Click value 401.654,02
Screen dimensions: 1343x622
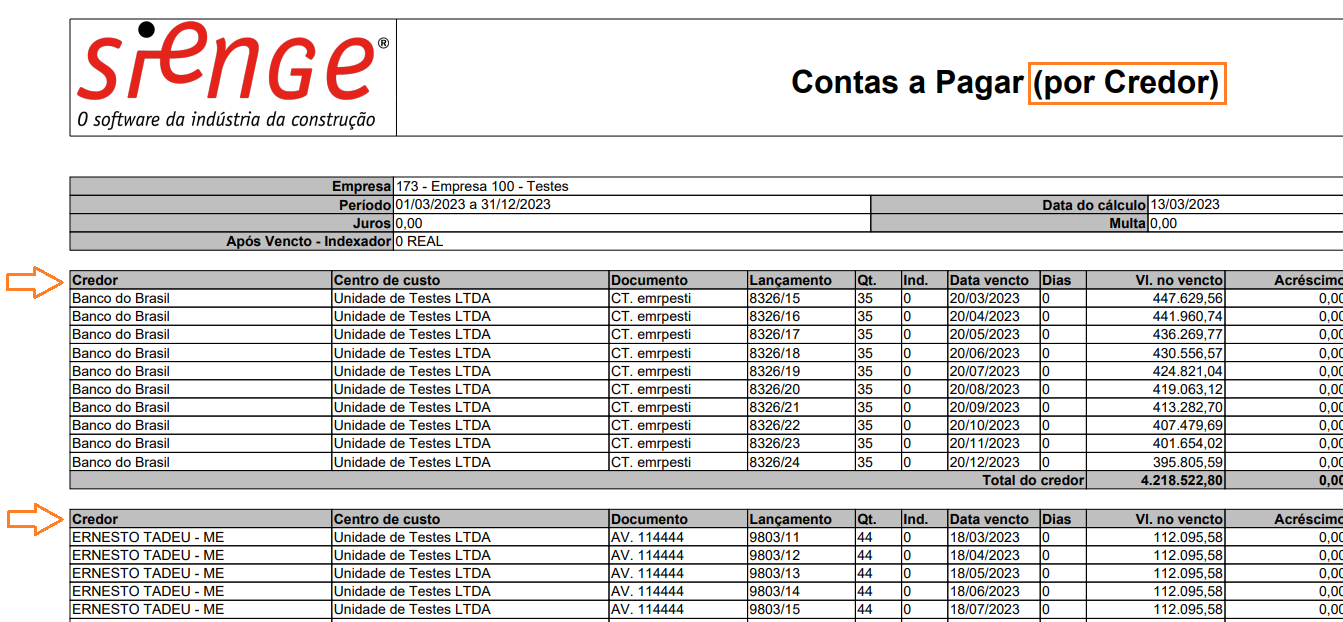click(1188, 443)
